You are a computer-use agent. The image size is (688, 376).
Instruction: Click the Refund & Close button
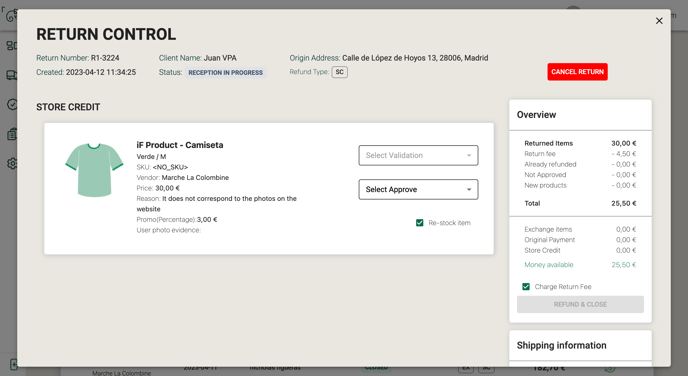point(580,304)
